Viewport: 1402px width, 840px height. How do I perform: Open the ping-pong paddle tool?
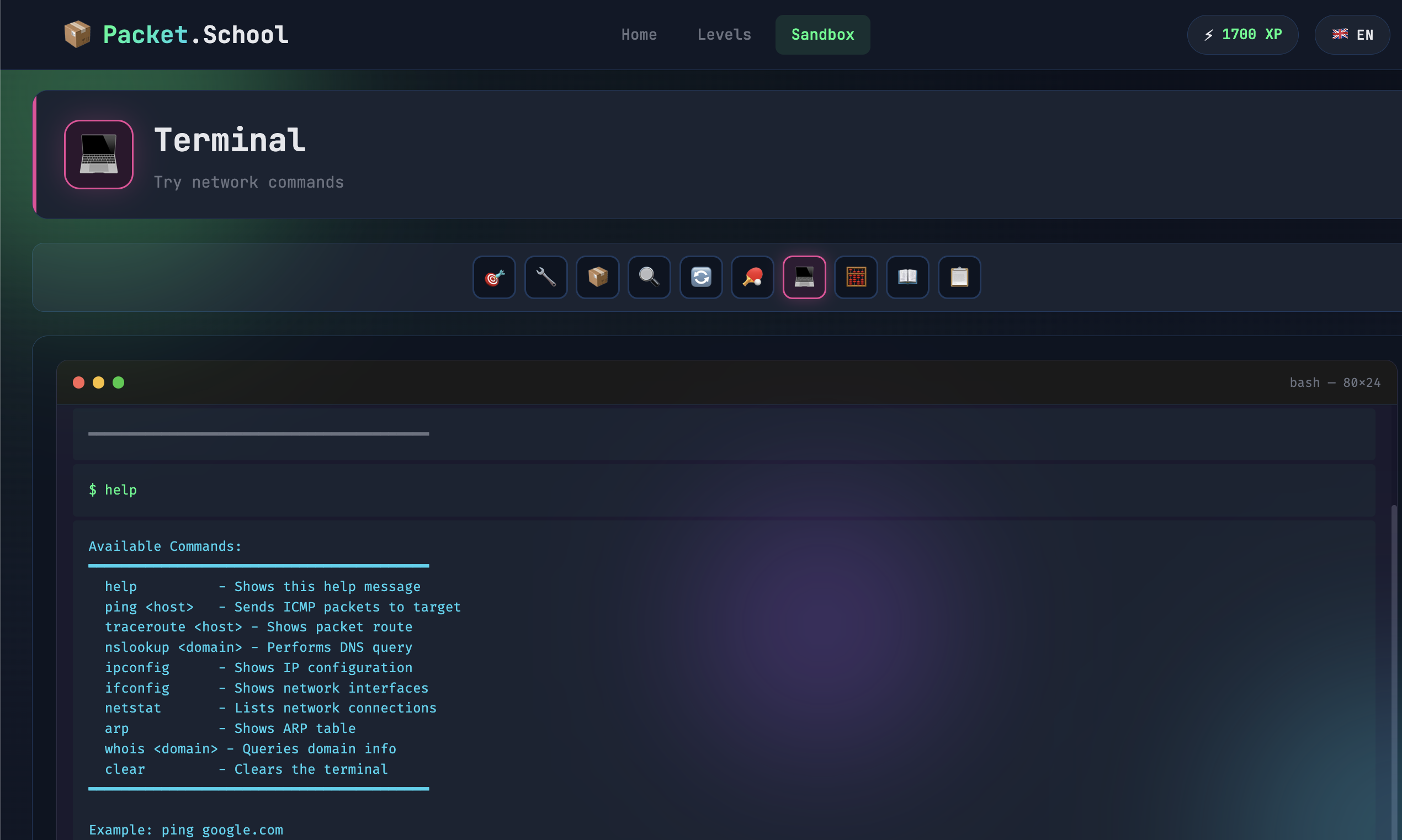[x=752, y=278]
